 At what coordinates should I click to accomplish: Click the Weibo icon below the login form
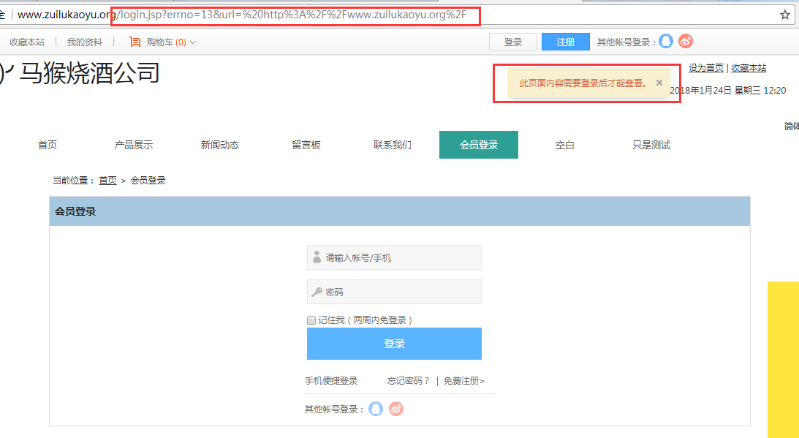pos(396,408)
